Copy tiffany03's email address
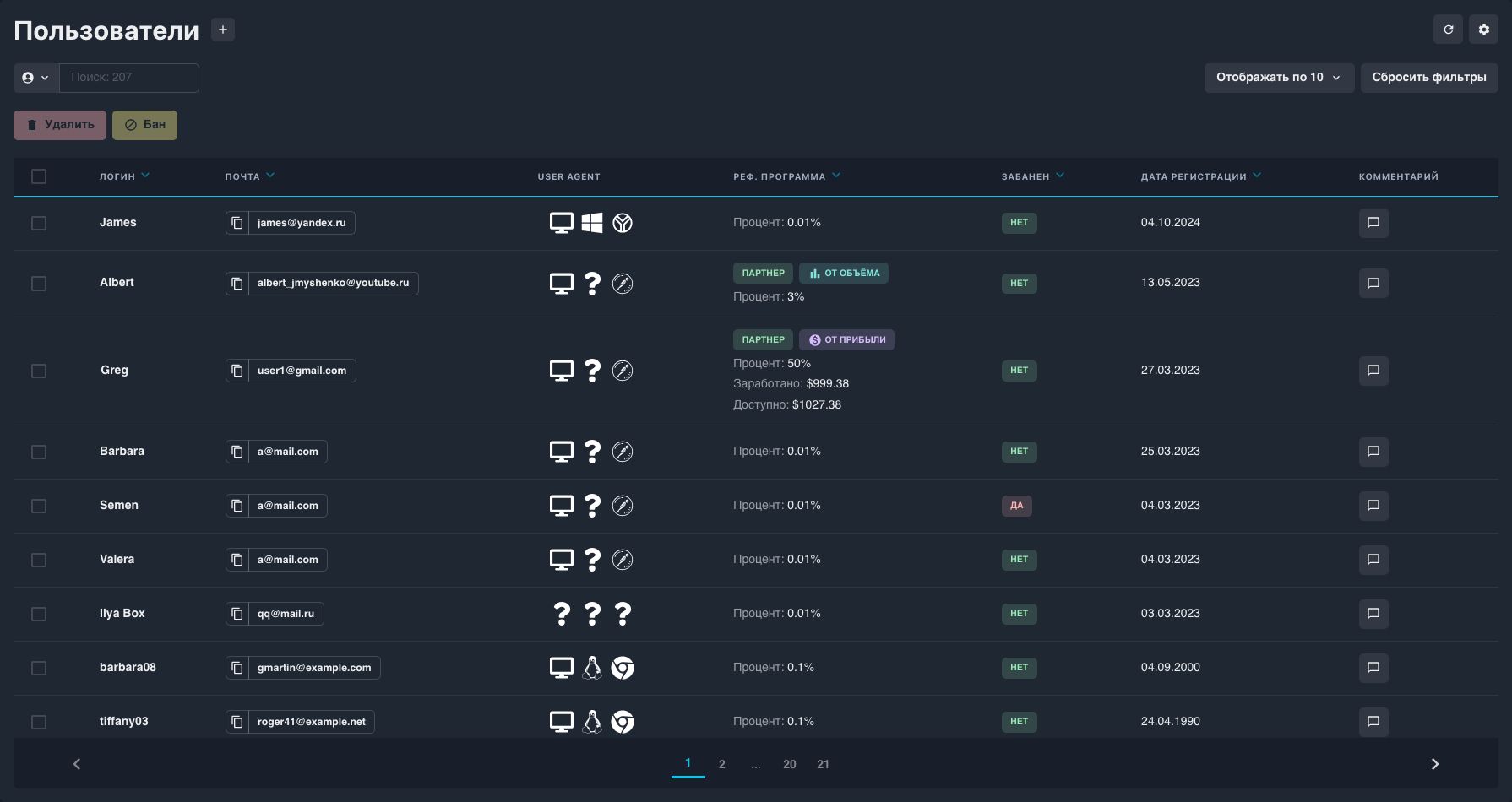 coord(237,722)
